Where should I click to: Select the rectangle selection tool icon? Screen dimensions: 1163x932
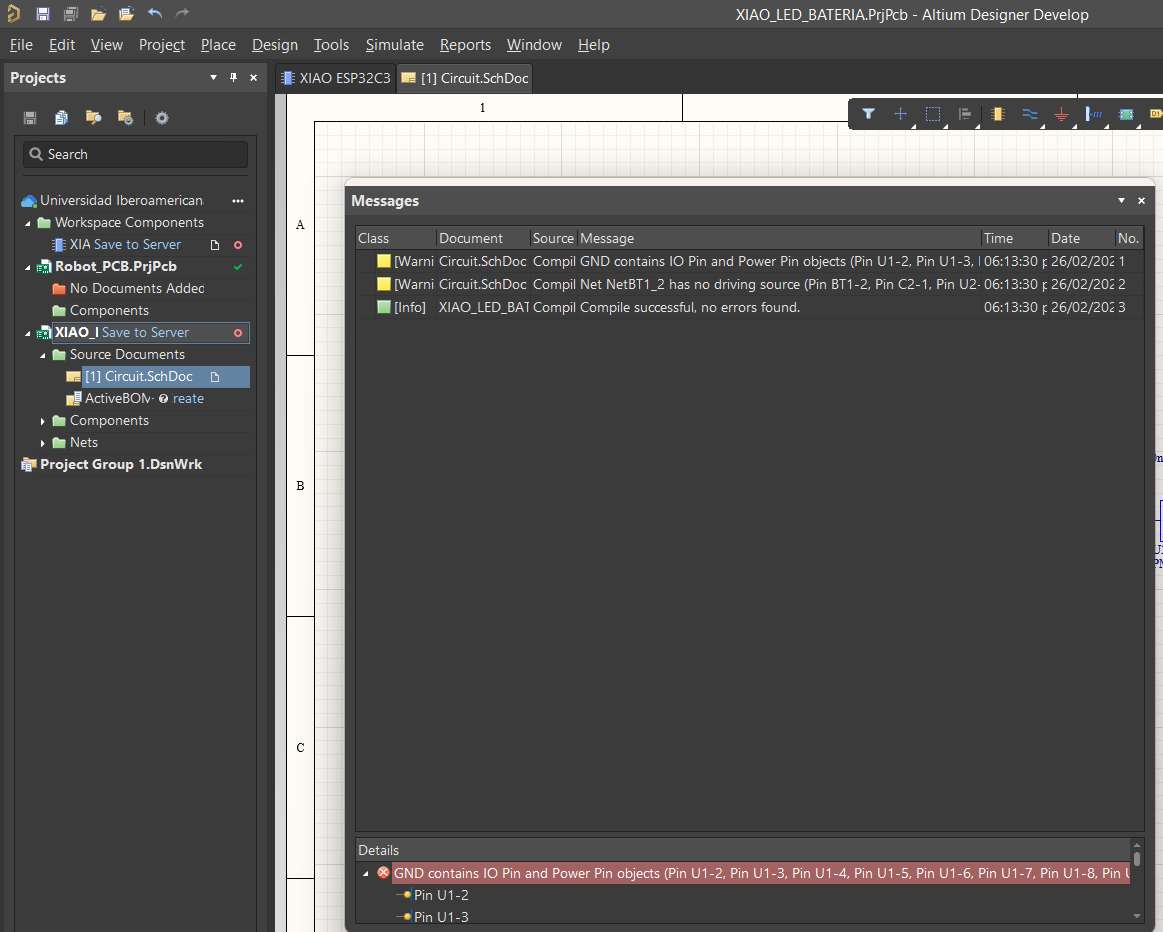(x=932, y=114)
